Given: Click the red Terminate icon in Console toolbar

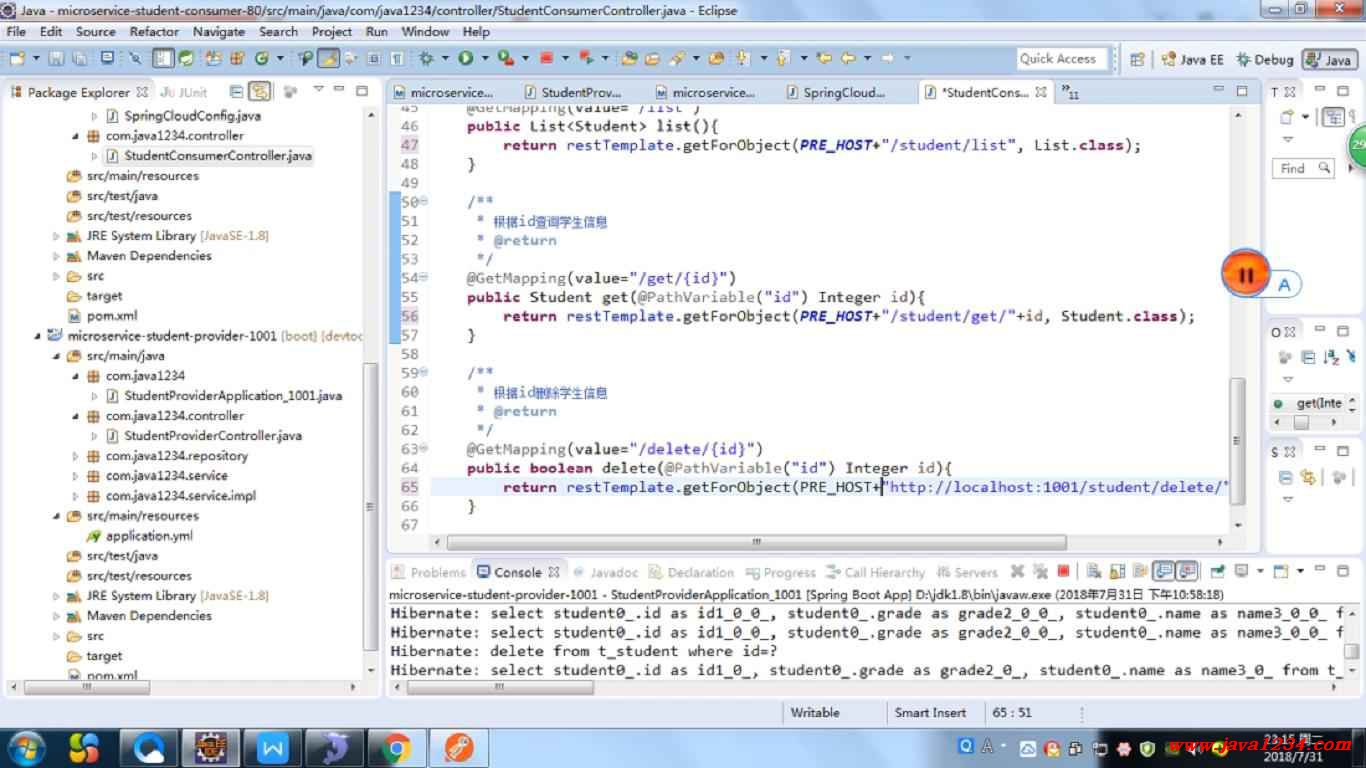Looking at the screenshot, I should tap(1063, 572).
